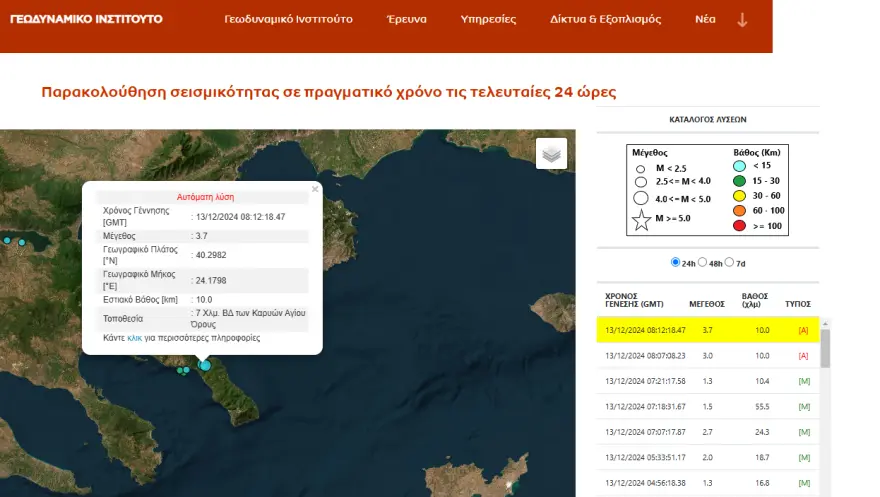This screenshot has width=880, height=497.
Task: Click the 'κλικ' link for more information
Action: tap(135, 338)
